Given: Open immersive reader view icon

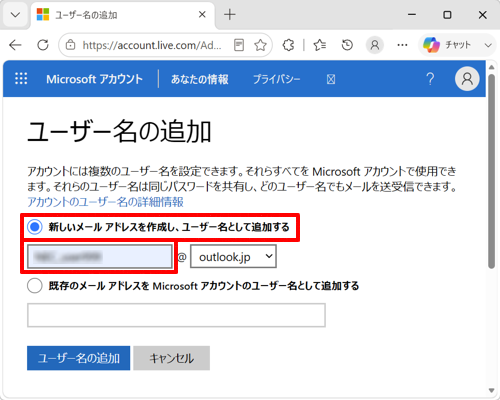Looking at the screenshot, I should [x=239, y=45].
